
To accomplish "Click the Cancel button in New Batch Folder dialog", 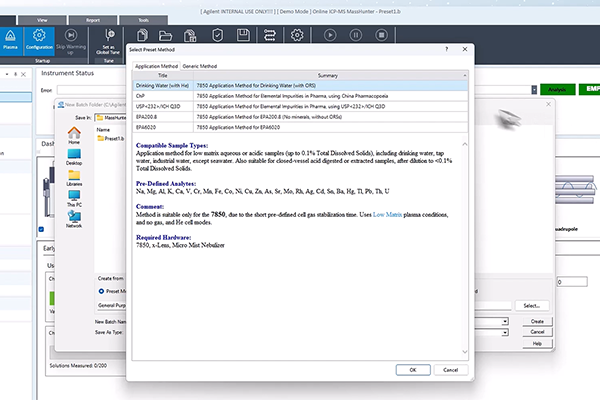I will click(x=537, y=332).
